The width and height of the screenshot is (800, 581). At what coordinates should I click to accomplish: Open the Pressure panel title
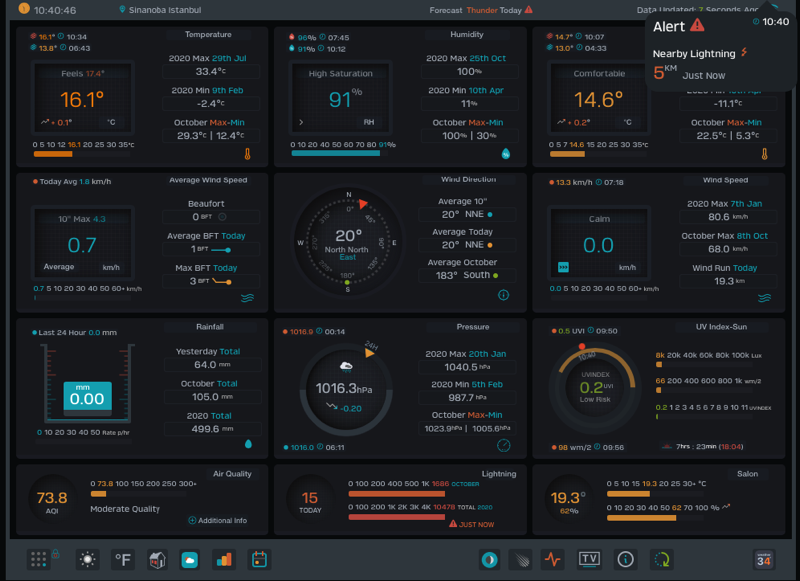(x=472, y=327)
